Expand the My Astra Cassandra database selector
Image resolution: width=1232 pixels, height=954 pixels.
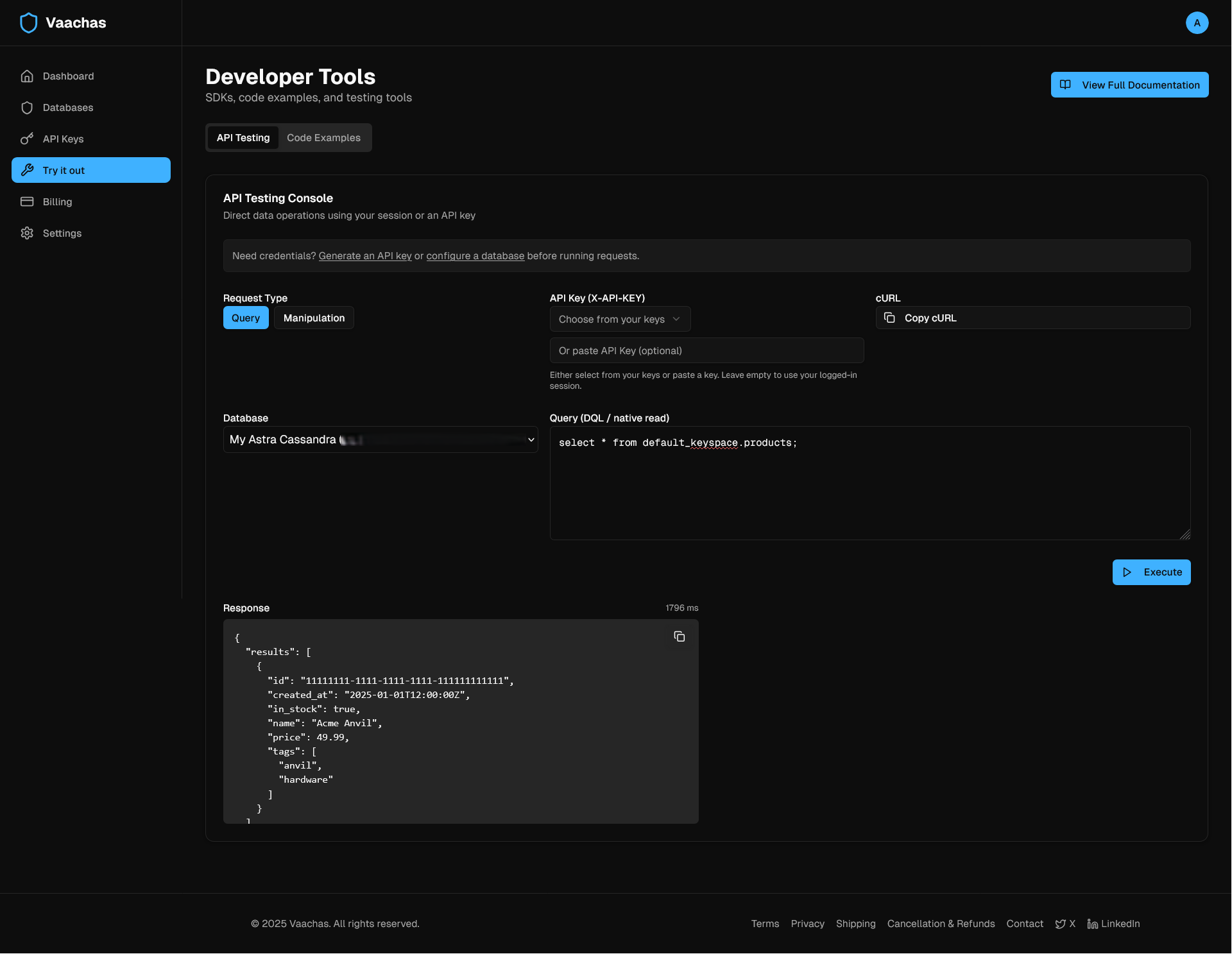tap(381, 439)
